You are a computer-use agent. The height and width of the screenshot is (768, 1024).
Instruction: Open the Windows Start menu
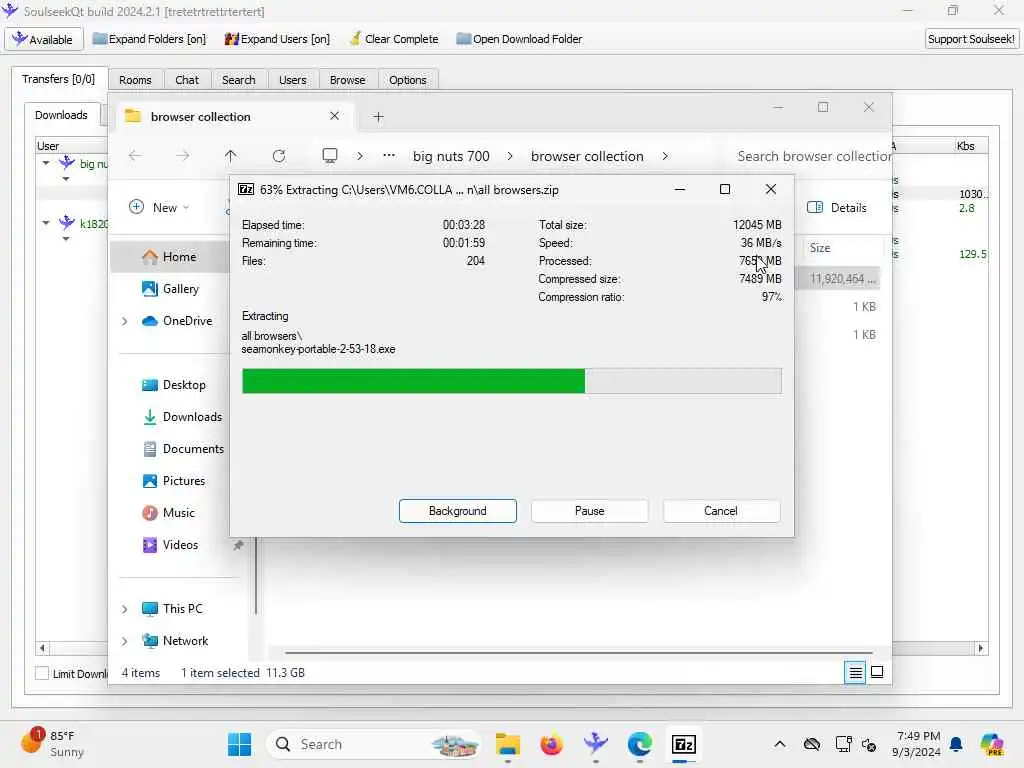coord(239,744)
